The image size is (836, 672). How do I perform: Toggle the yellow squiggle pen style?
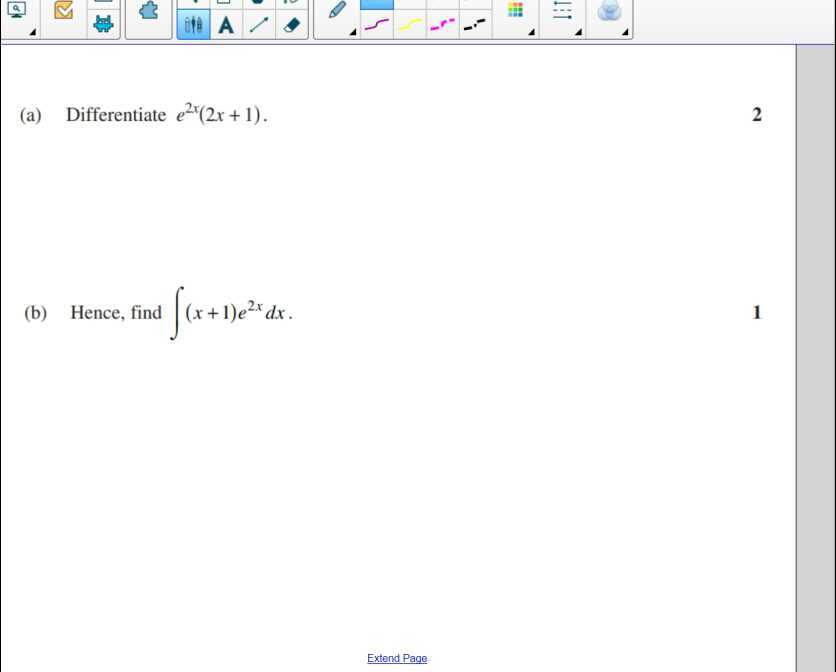(x=409, y=24)
